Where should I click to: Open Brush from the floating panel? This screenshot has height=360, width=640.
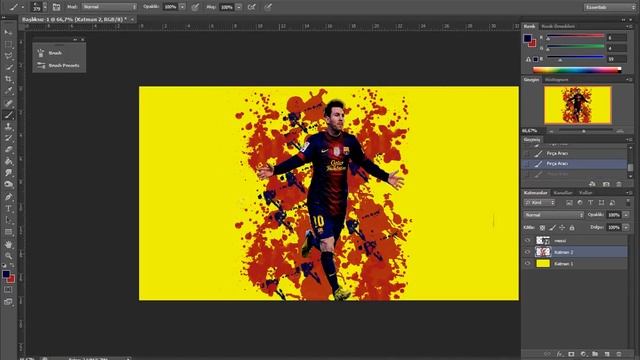(55, 53)
